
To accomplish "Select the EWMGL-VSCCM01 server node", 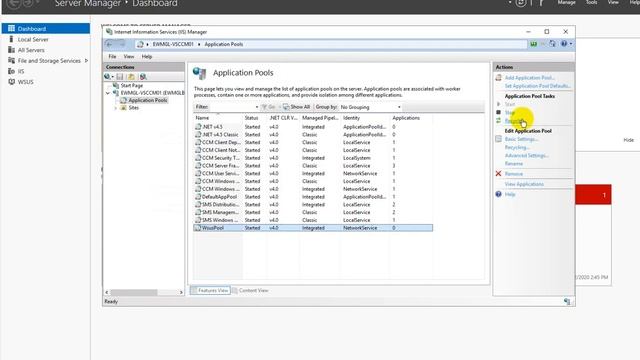I will pos(152,93).
